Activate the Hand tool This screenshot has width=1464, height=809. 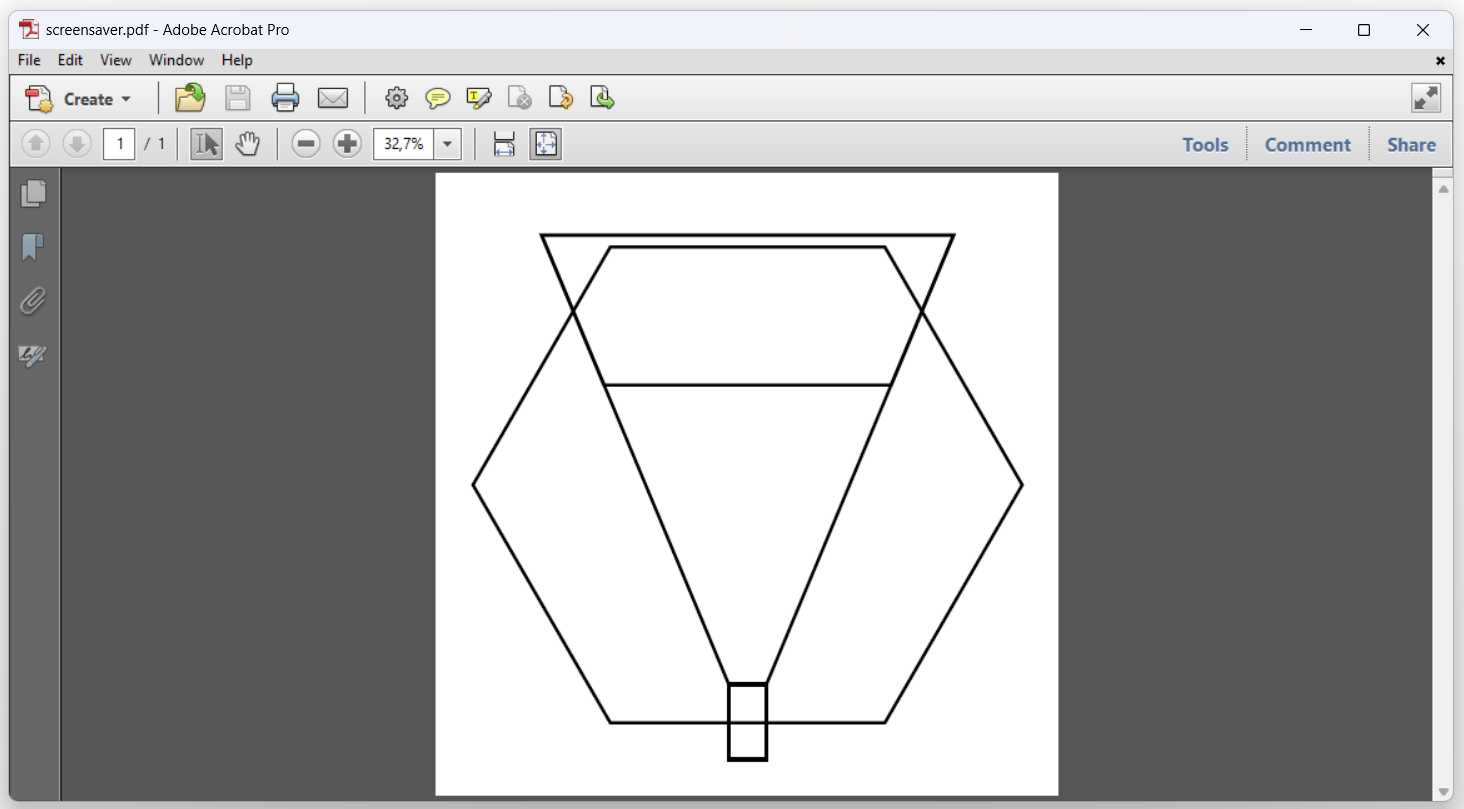point(248,143)
